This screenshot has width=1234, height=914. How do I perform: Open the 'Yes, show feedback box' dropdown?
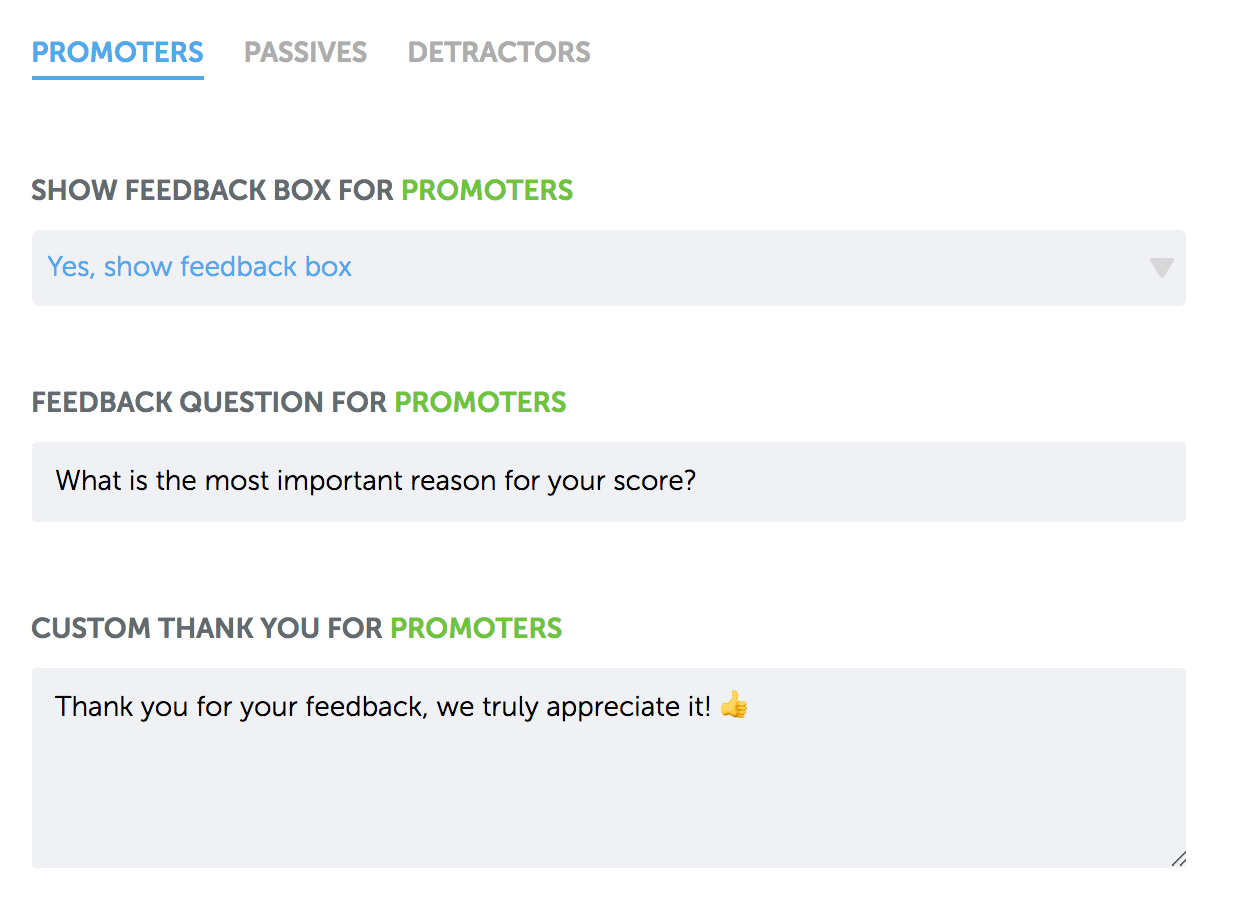click(600, 268)
